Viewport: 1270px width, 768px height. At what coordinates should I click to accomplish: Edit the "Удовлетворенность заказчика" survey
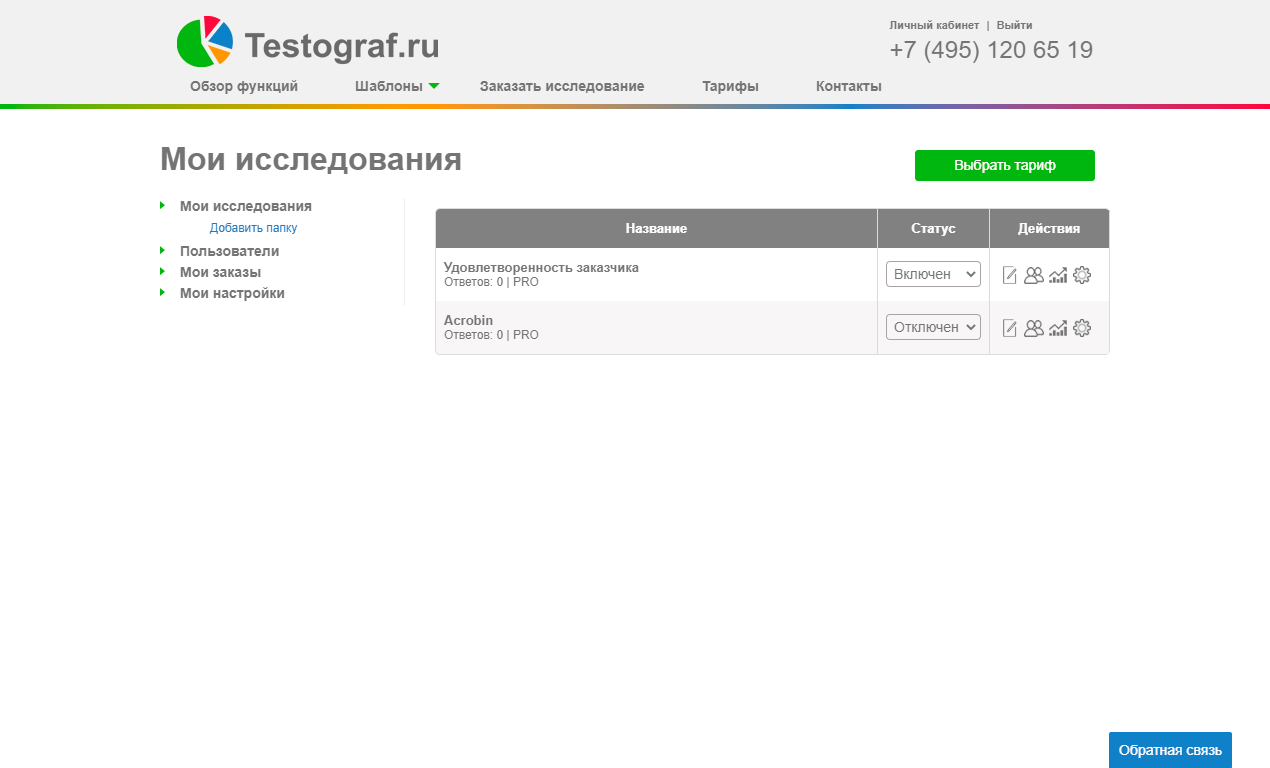click(1009, 273)
